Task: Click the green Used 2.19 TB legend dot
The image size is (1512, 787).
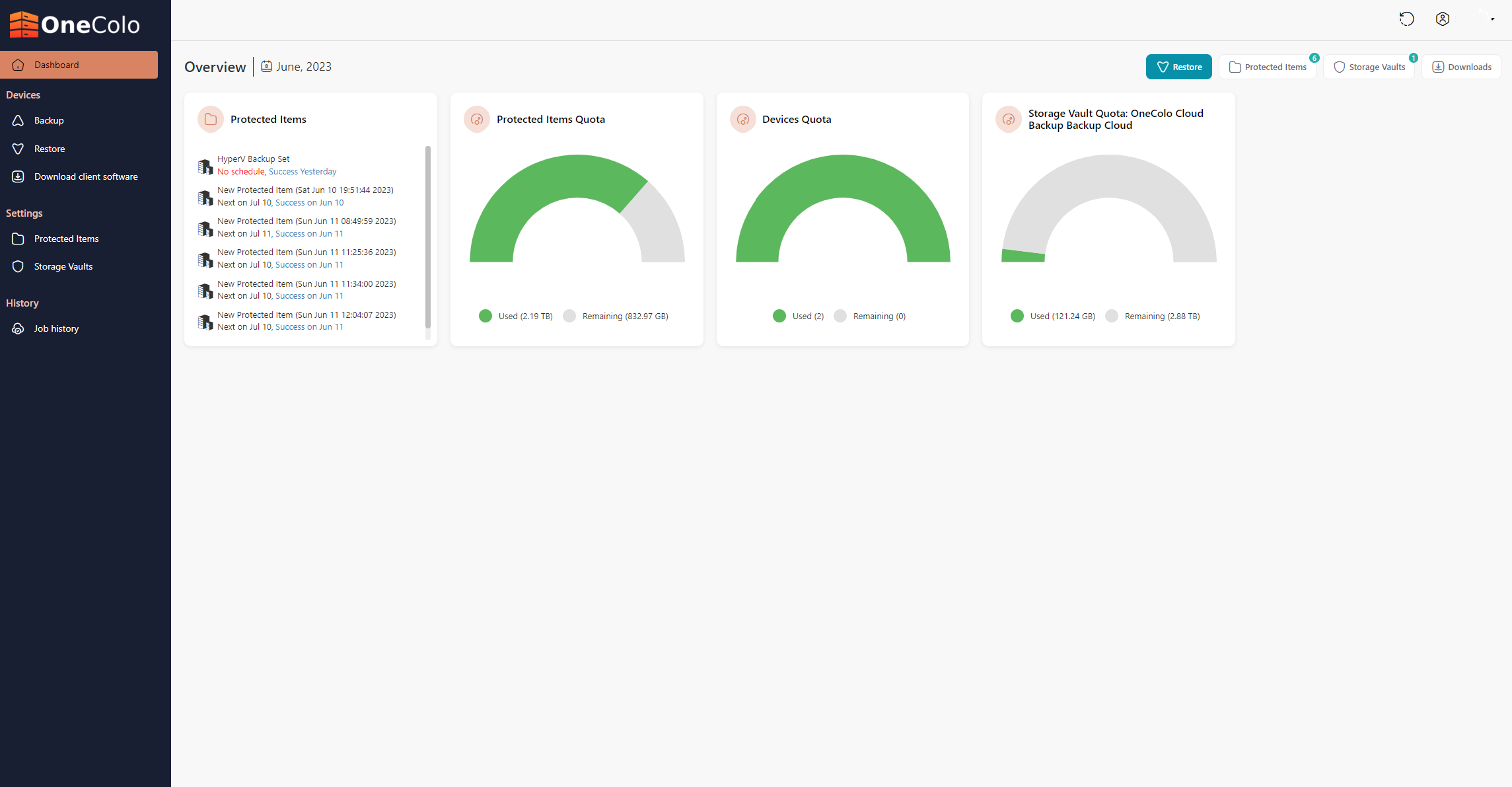Action: coord(486,316)
